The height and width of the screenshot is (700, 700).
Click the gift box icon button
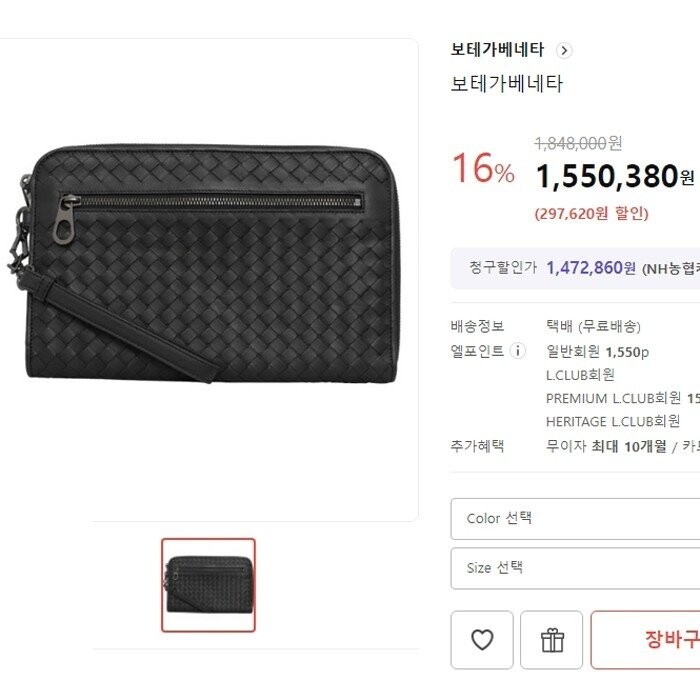(x=552, y=640)
